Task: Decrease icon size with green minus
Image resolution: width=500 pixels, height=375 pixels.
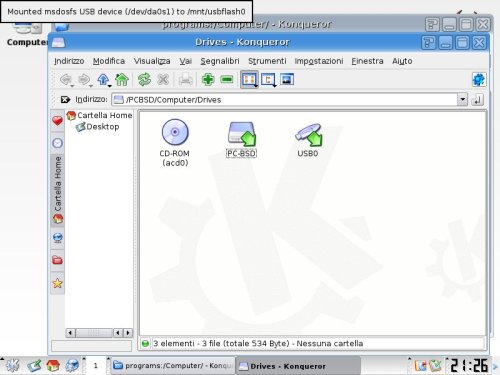Action: click(227, 80)
